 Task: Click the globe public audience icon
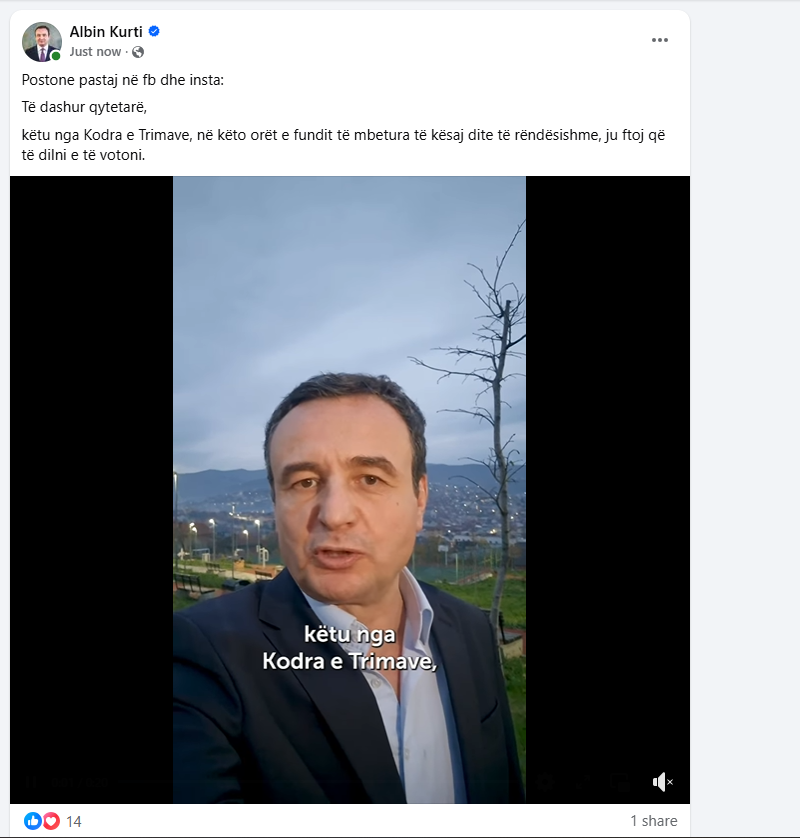(x=138, y=52)
